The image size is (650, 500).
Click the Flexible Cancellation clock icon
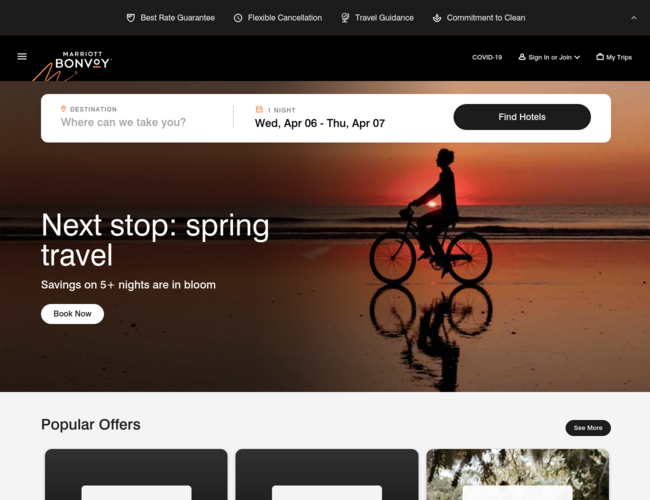pos(238,18)
